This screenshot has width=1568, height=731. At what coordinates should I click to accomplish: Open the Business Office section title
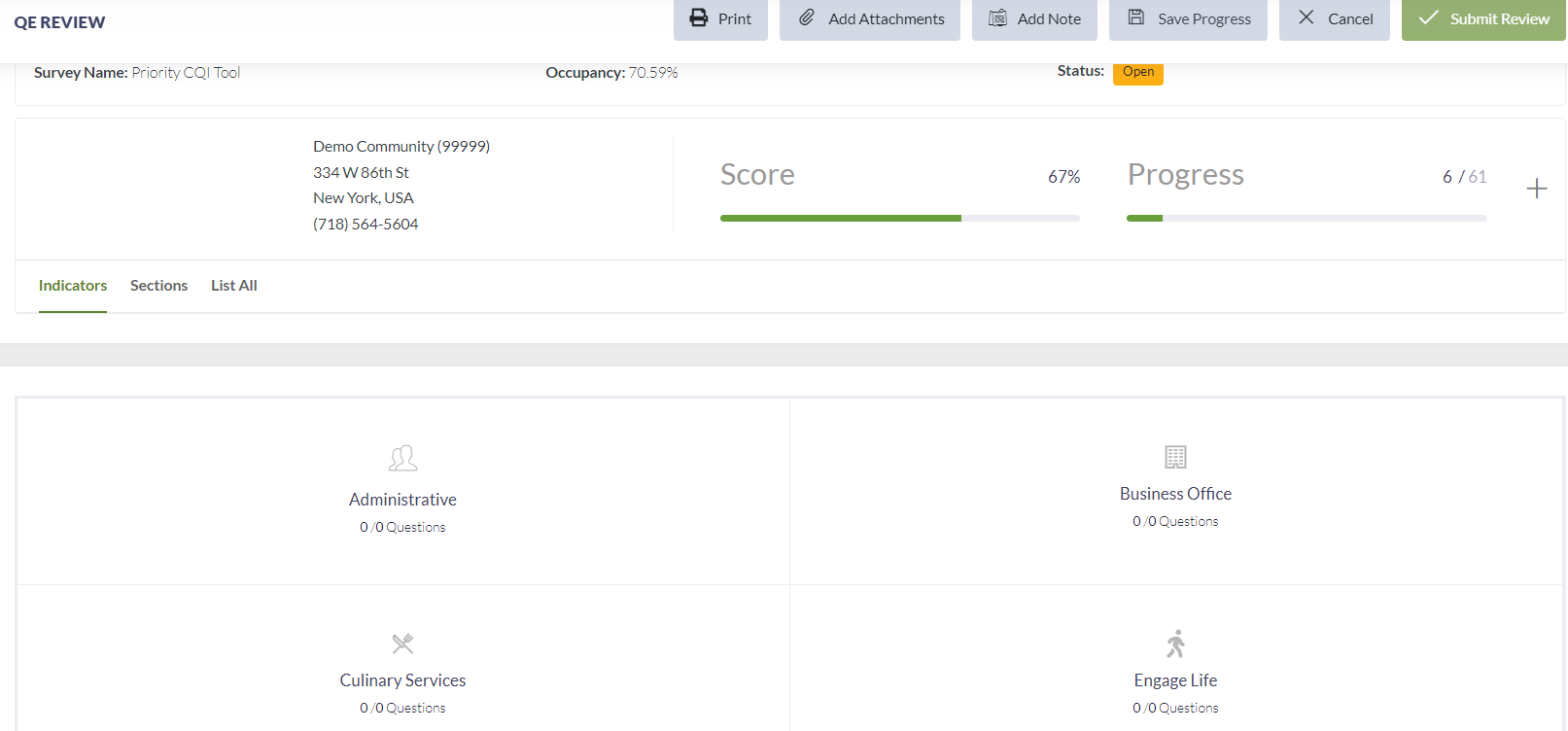tap(1175, 494)
